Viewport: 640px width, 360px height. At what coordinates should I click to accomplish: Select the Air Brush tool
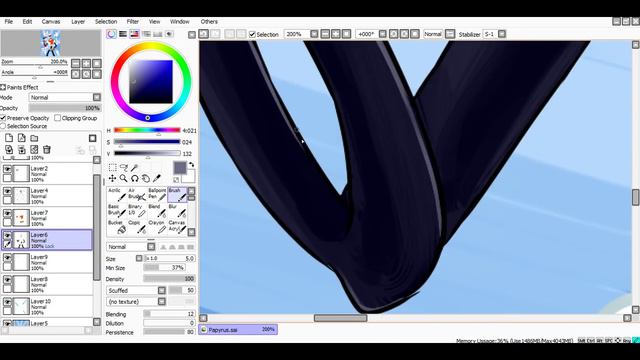(137, 195)
